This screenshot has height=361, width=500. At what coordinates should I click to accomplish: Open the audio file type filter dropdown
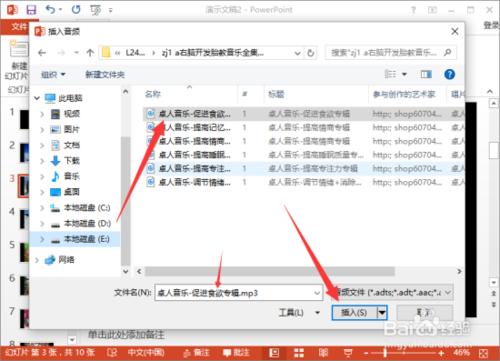[x=448, y=292]
